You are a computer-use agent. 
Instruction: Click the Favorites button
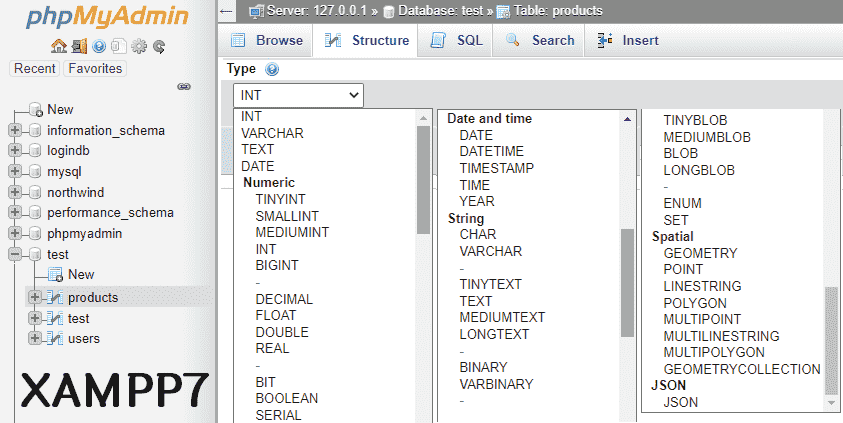pos(95,68)
